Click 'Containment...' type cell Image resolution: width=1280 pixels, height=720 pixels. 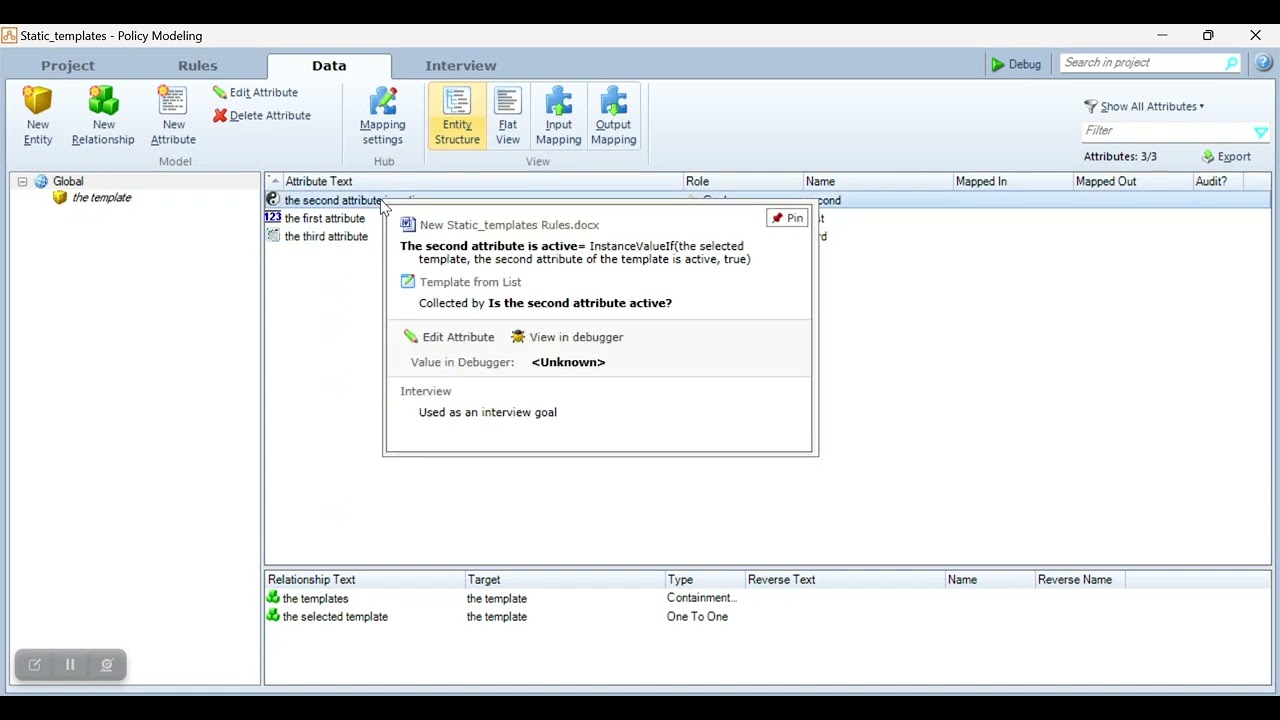click(x=702, y=598)
